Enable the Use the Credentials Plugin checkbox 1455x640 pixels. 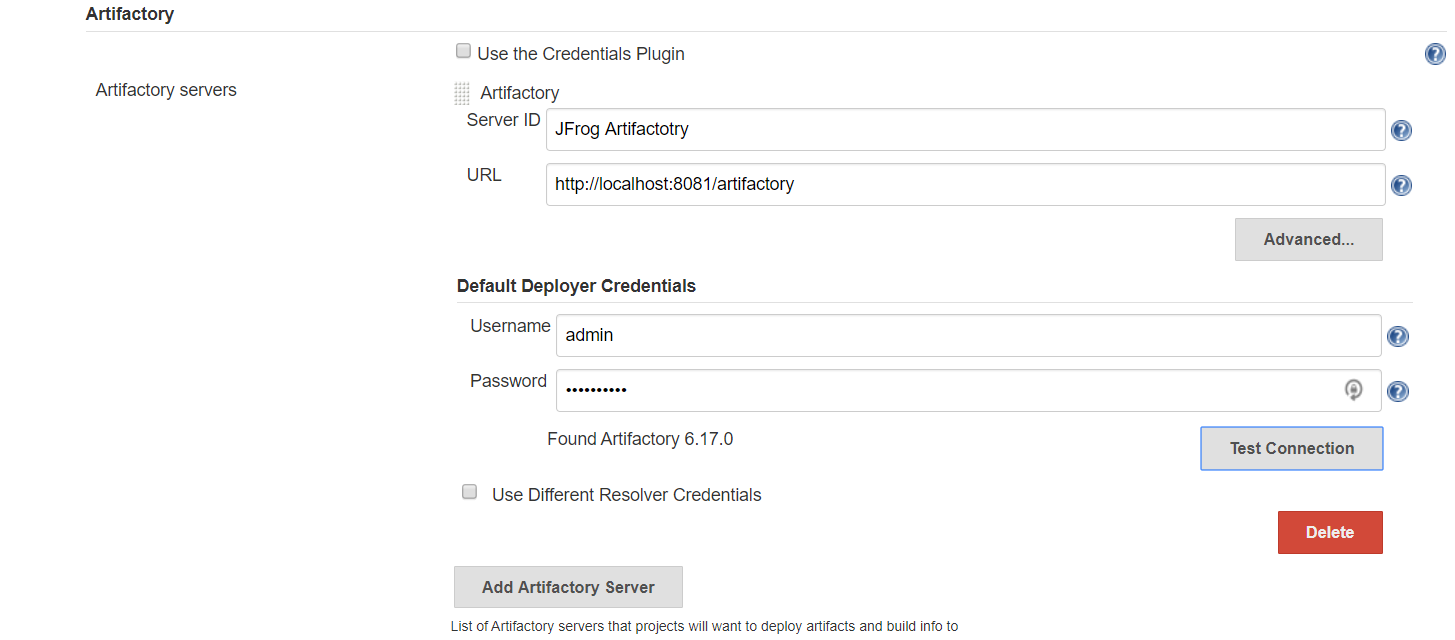coord(463,51)
